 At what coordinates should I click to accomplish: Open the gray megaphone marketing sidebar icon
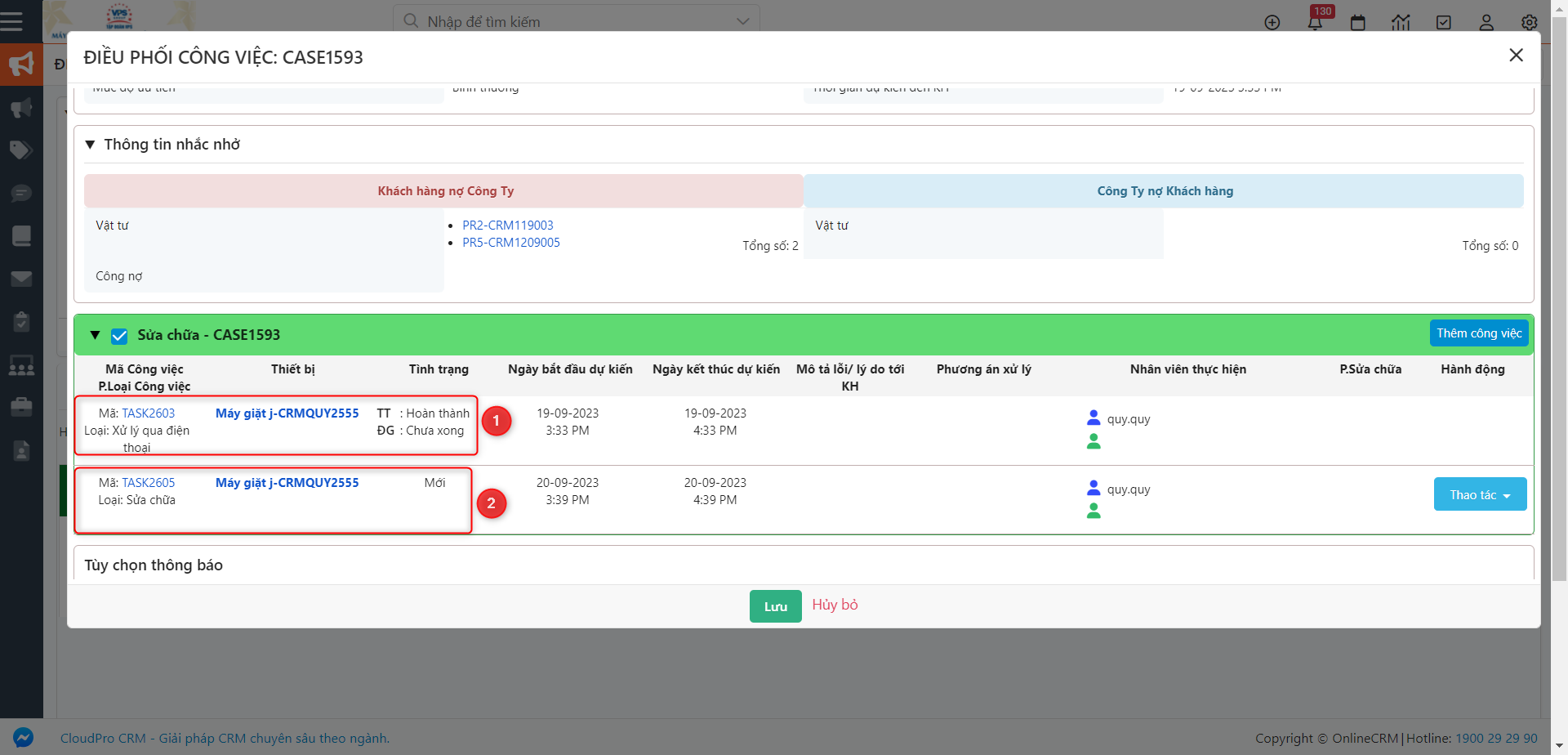pyautogui.click(x=21, y=108)
